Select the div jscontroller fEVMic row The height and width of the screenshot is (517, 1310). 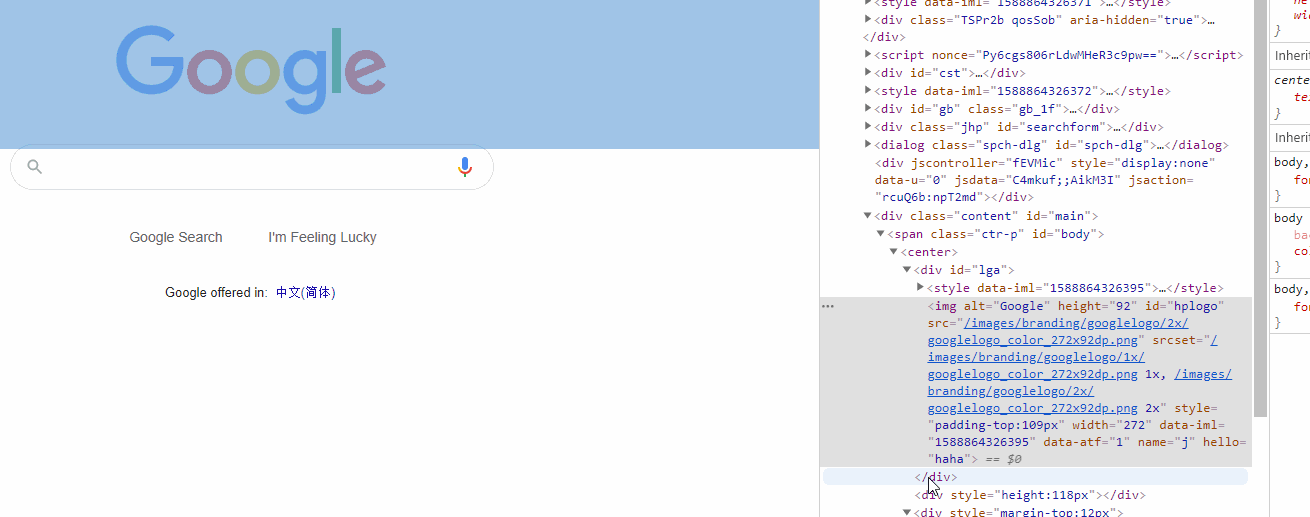[1045, 180]
